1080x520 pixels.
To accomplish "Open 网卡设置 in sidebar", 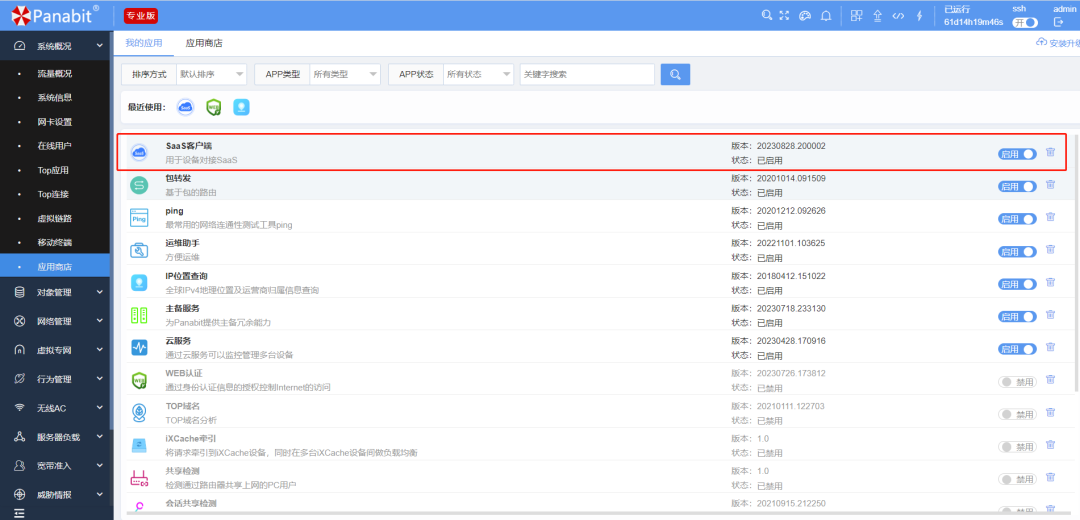I will point(55,122).
